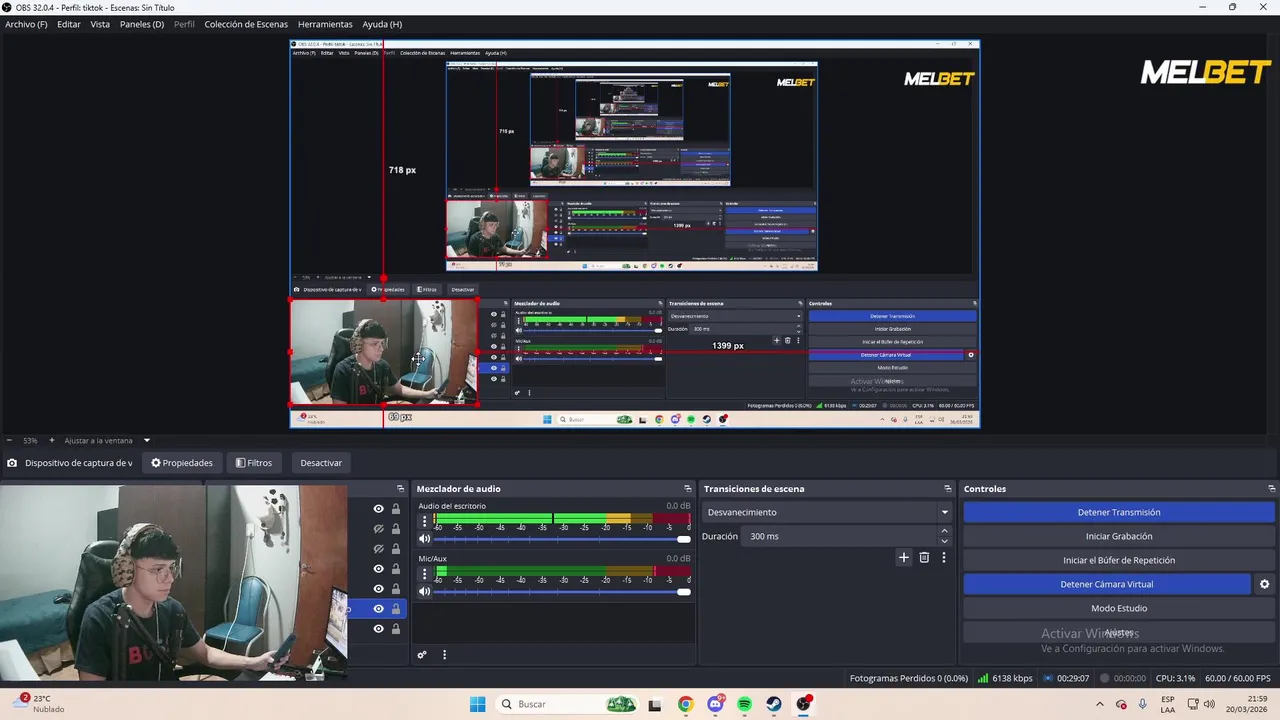Select the webcam source in the preview canvas
This screenshot has width=1280, height=720.
384,352
